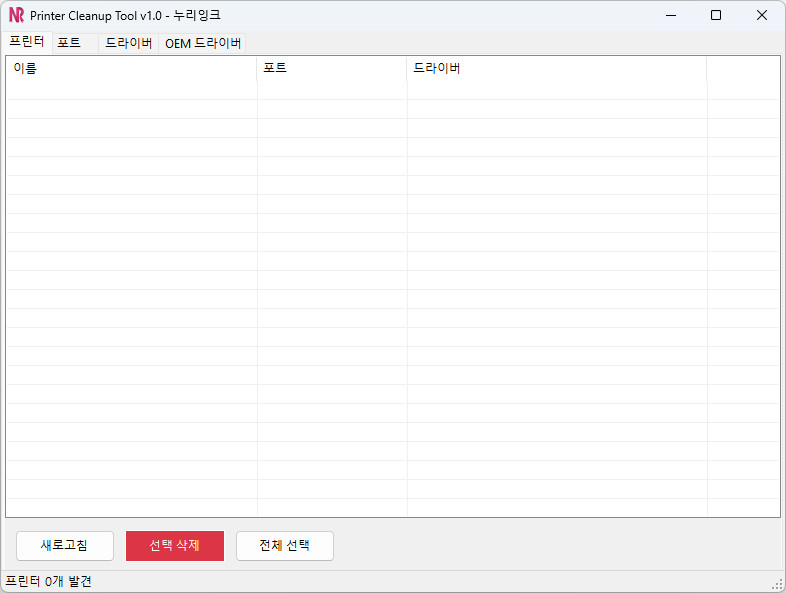Click the divider between 이름 and 포트 headers
786x593 pixels.
click(257, 68)
